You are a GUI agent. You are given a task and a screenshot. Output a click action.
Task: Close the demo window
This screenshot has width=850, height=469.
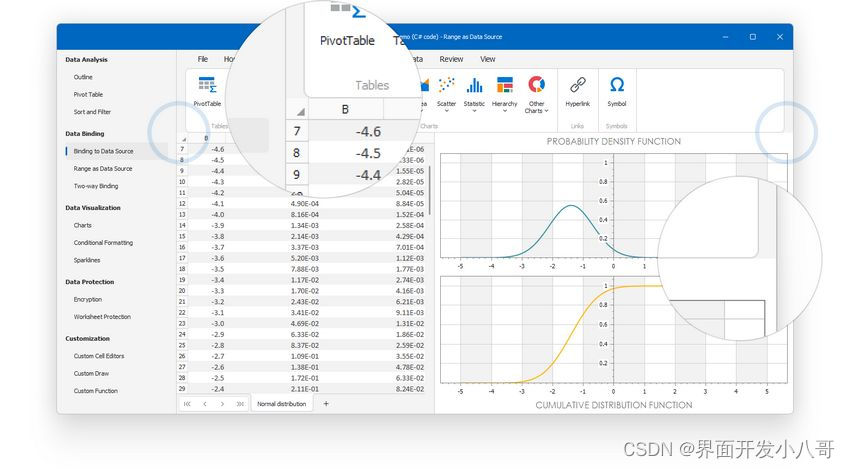pyautogui.click(x=780, y=37)
